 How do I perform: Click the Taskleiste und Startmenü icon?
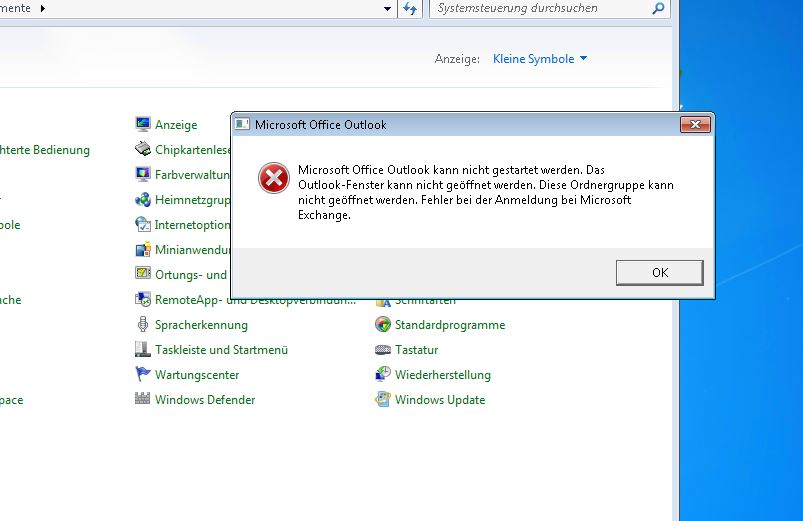142,349
